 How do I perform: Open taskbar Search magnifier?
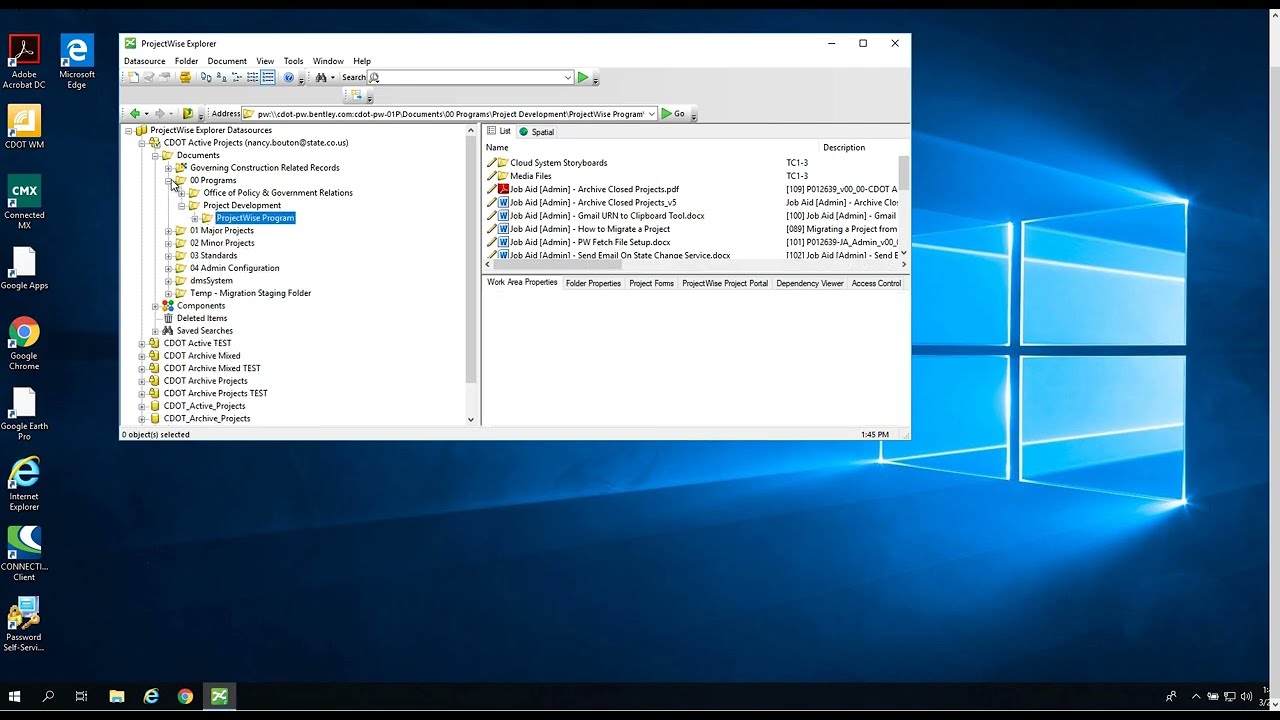click(48, 696)
